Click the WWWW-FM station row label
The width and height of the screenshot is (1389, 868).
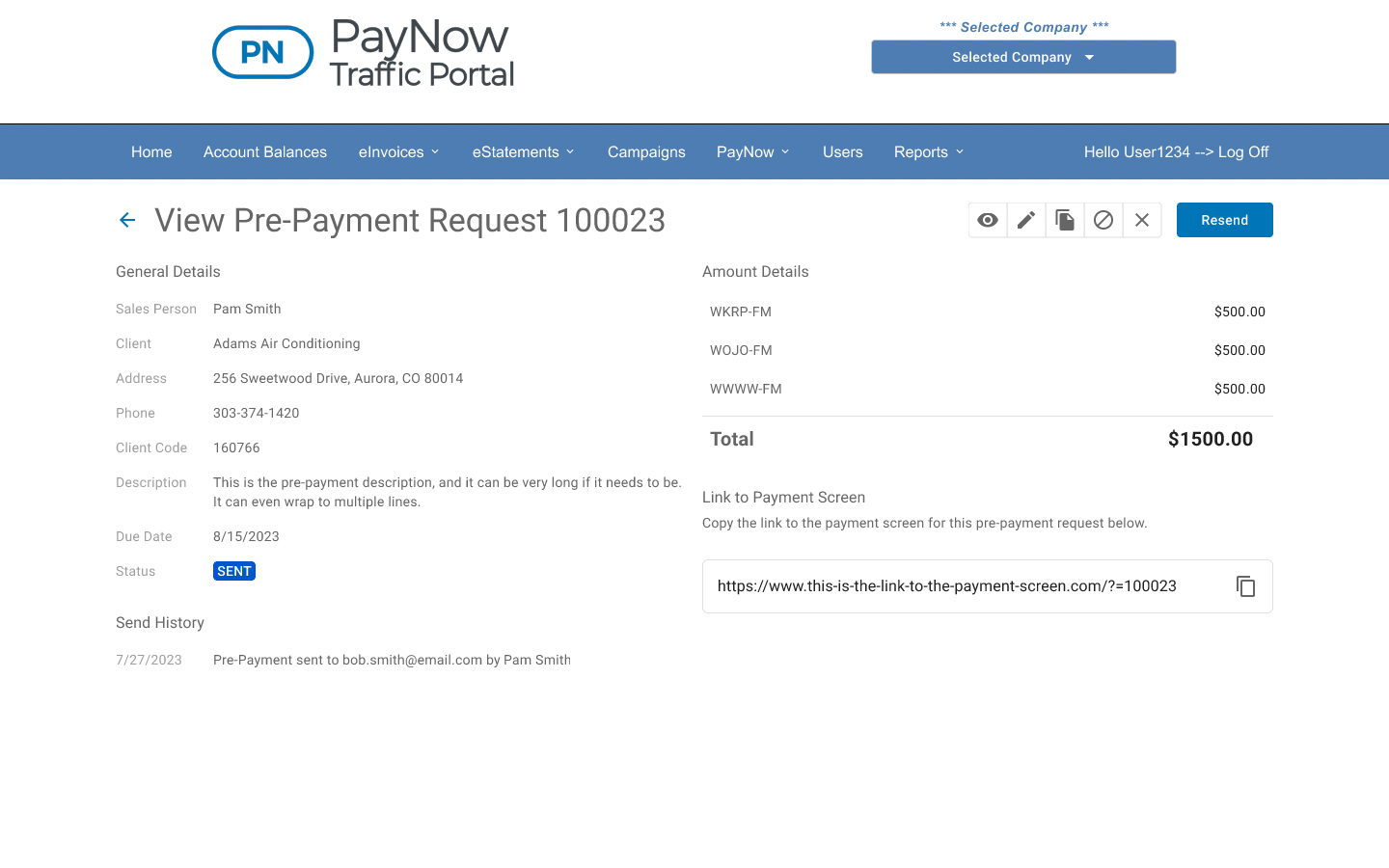746,389
